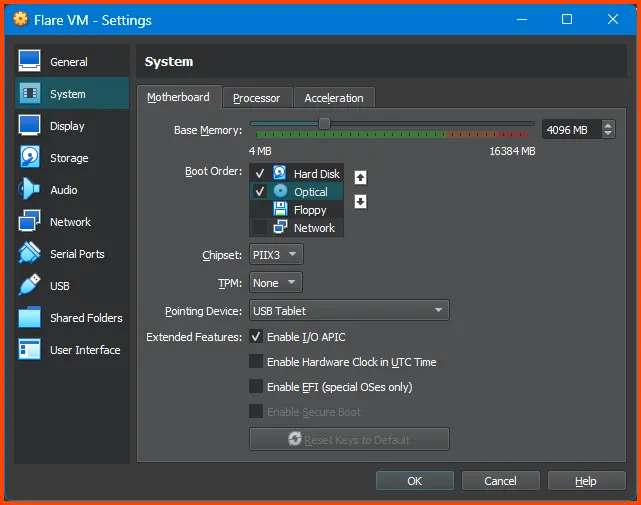Click the Help button
The image size is (641, 505).
(586, 481)
